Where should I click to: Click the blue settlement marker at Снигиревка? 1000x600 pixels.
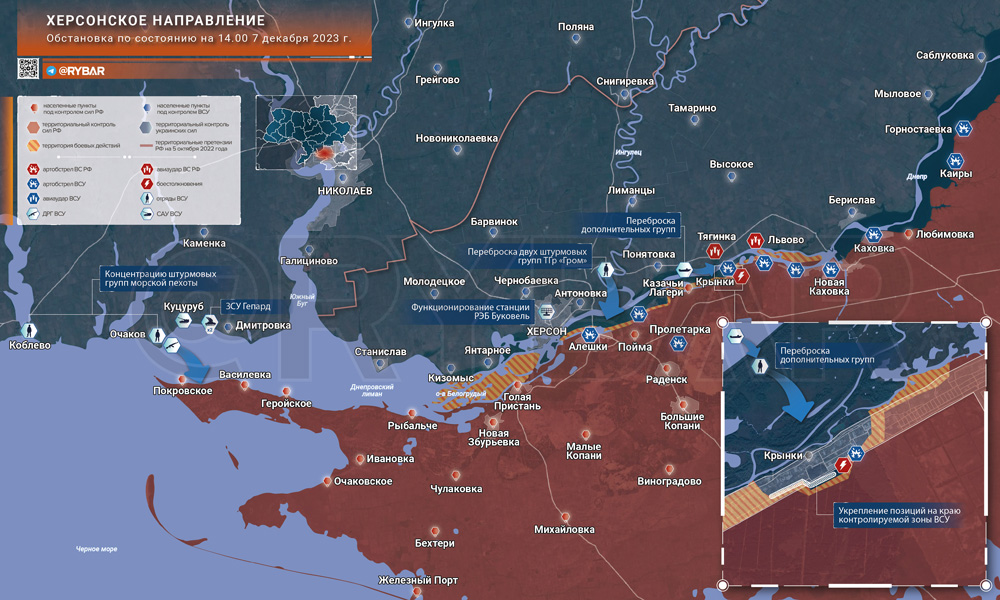tap(625, 94)
